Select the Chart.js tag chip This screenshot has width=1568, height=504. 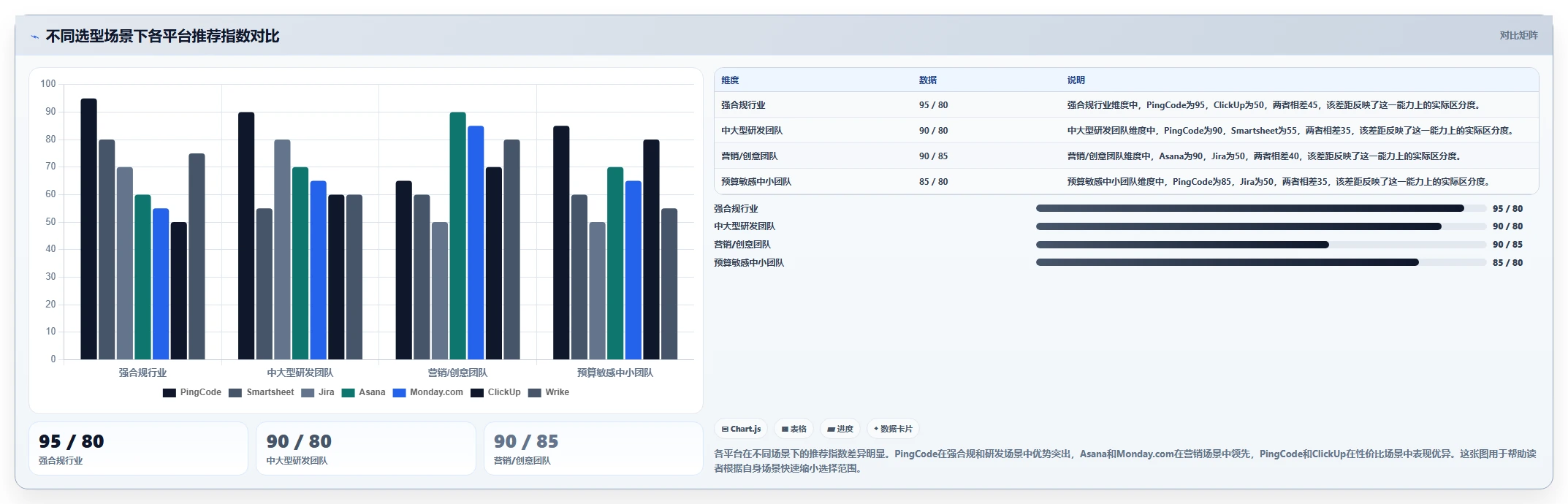[742, 429]
